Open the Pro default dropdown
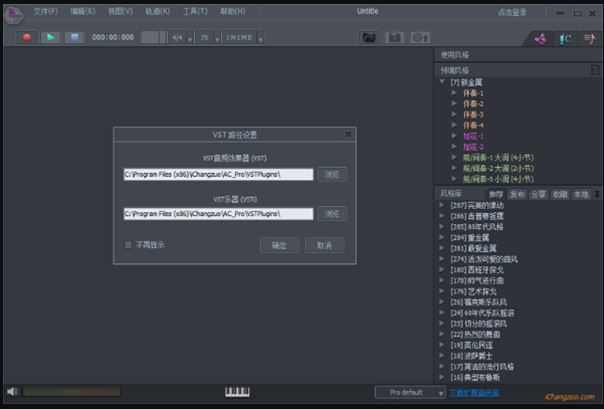The image size is (604, 409). 410,392
